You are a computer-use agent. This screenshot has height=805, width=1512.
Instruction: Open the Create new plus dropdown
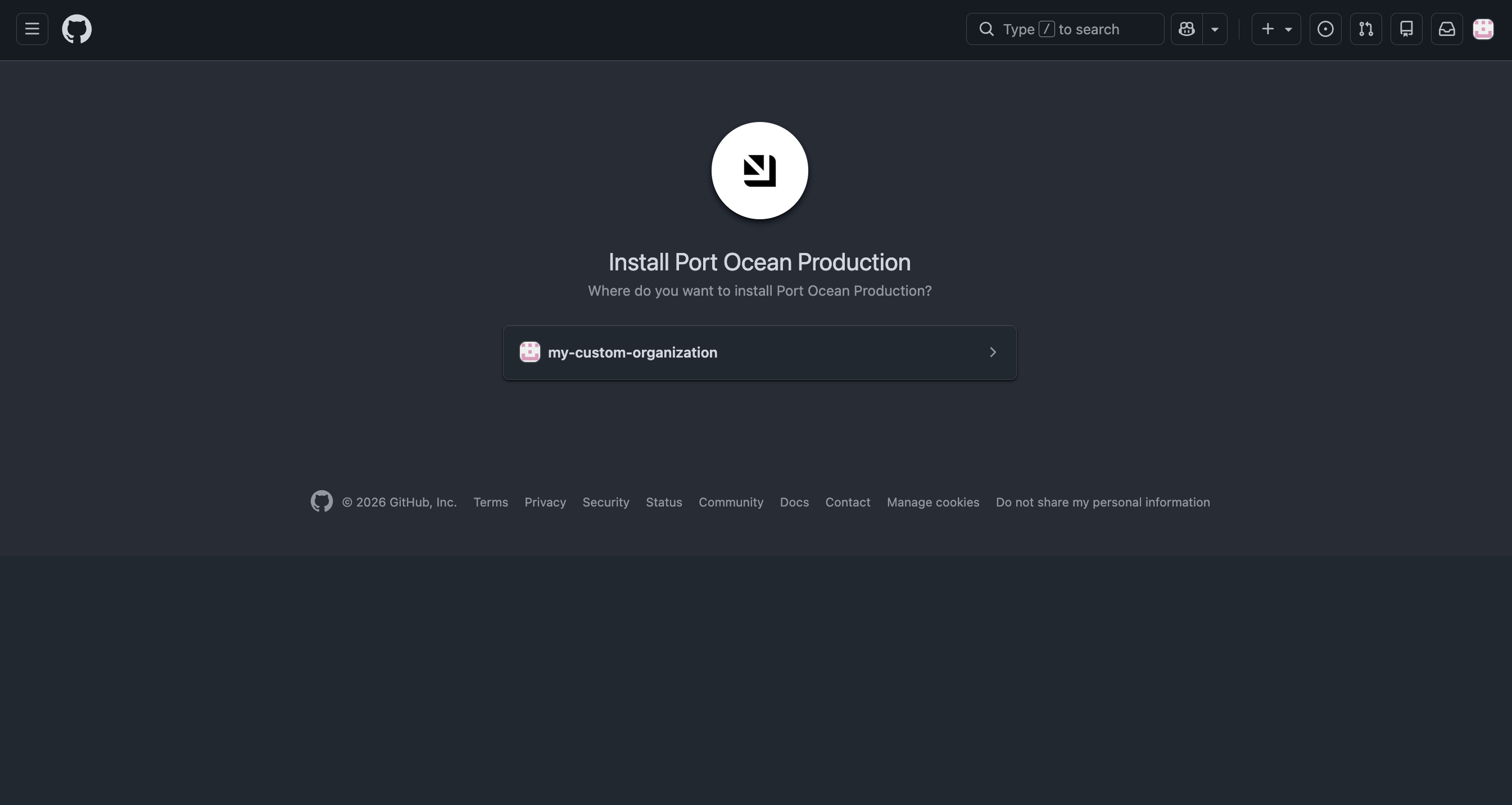tap(1276, 29)
